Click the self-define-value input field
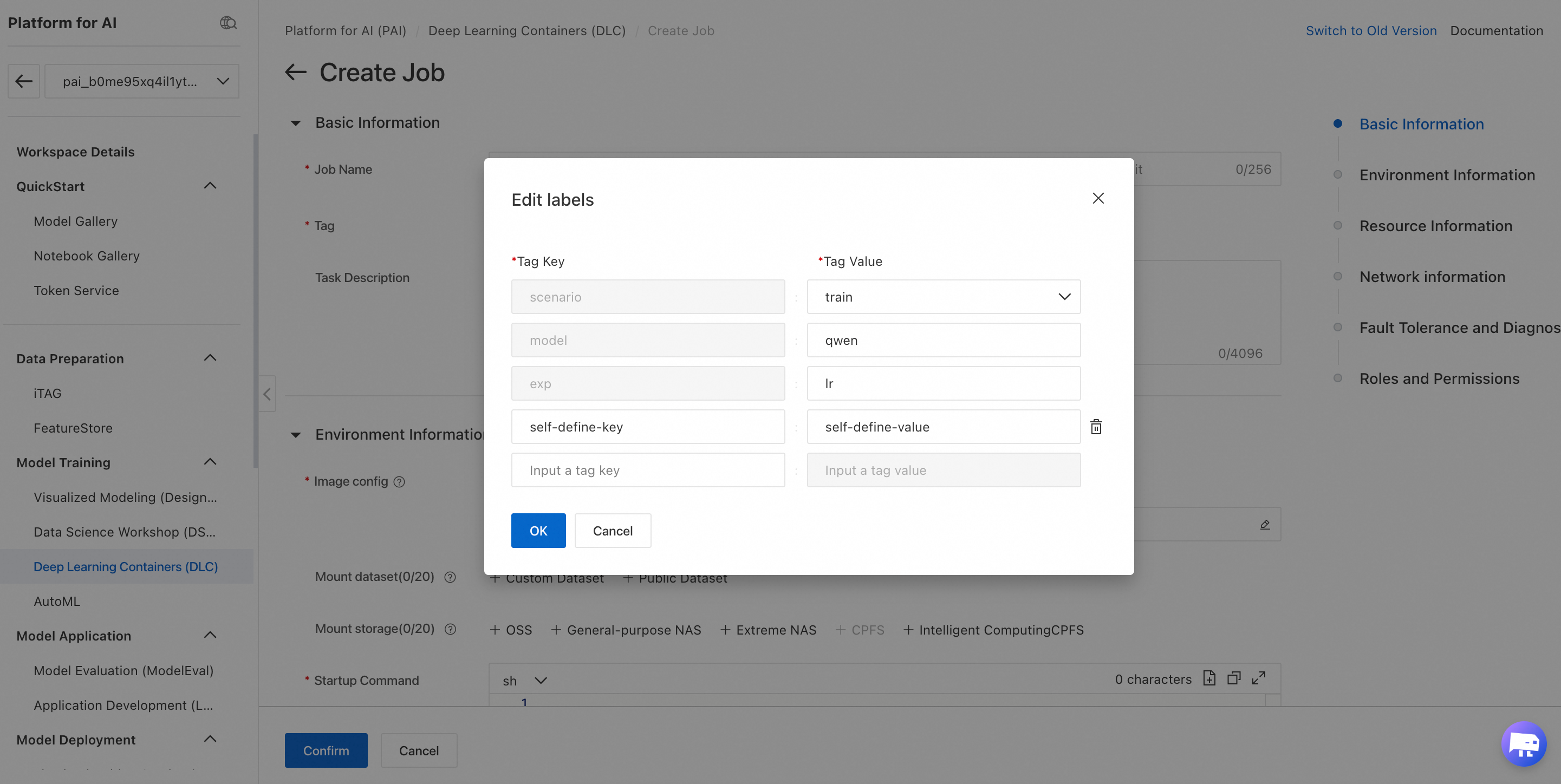 [944, 427]
